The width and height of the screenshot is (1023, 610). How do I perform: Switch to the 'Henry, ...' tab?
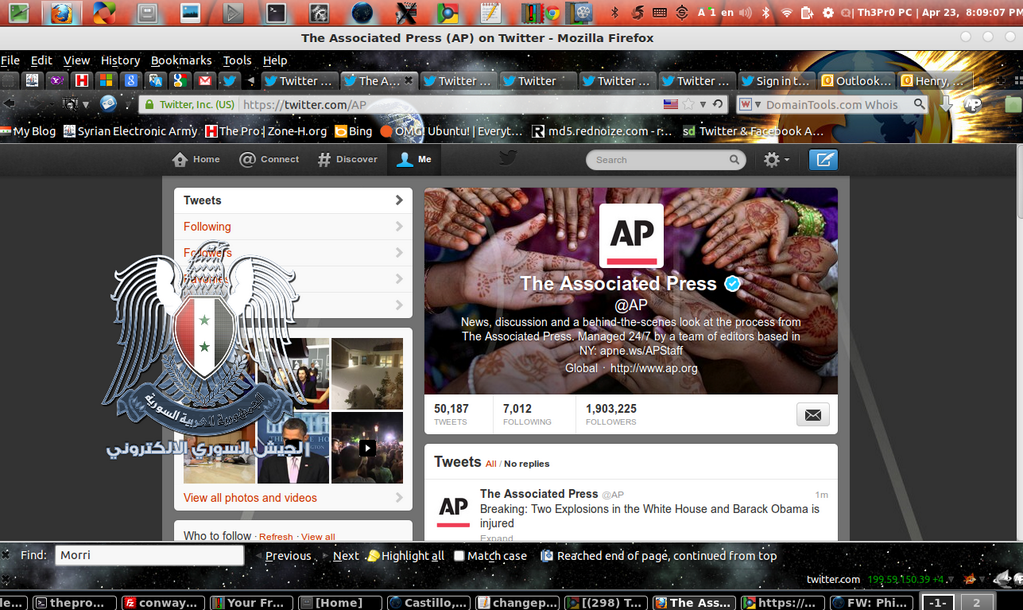934,81
